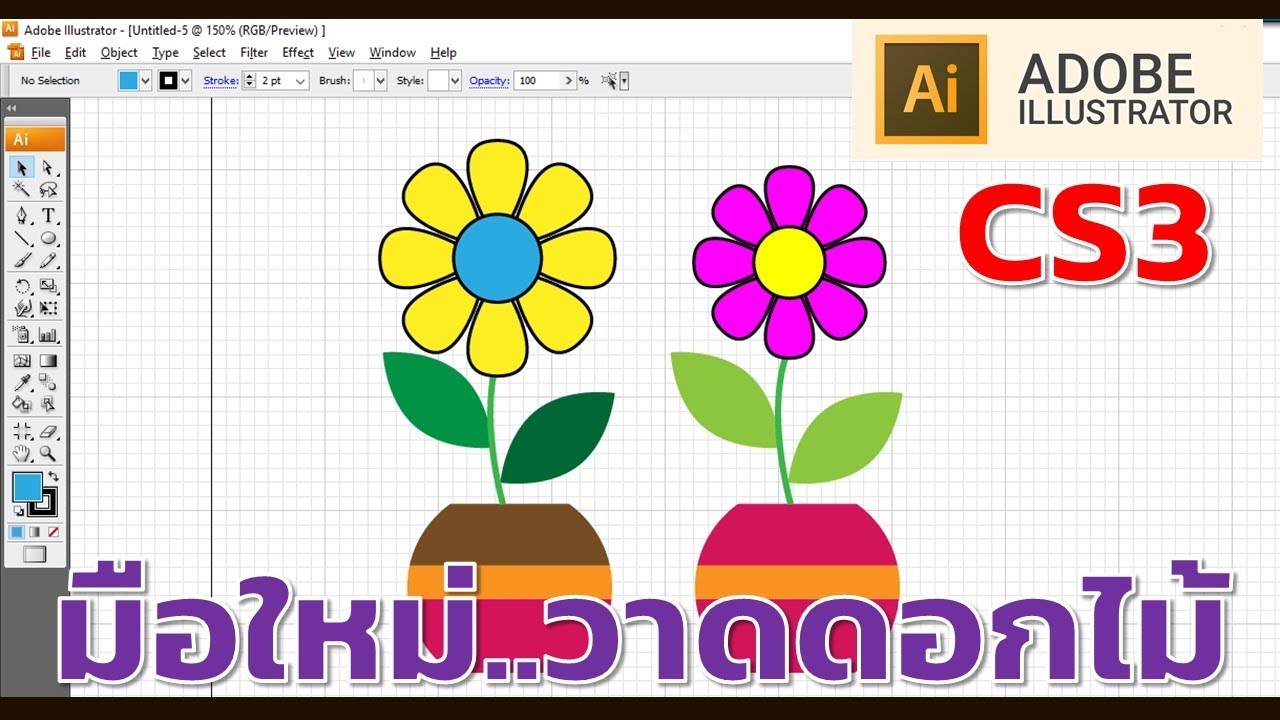The image size is (1280, 720).
Task: Open the Help menu
Action: [443, 53]
